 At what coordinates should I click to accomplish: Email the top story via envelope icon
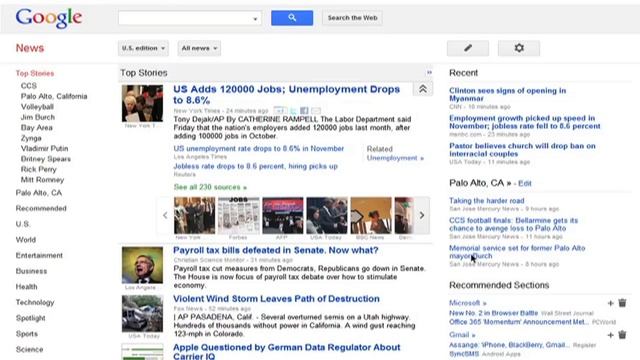click(x=316, y=111)
